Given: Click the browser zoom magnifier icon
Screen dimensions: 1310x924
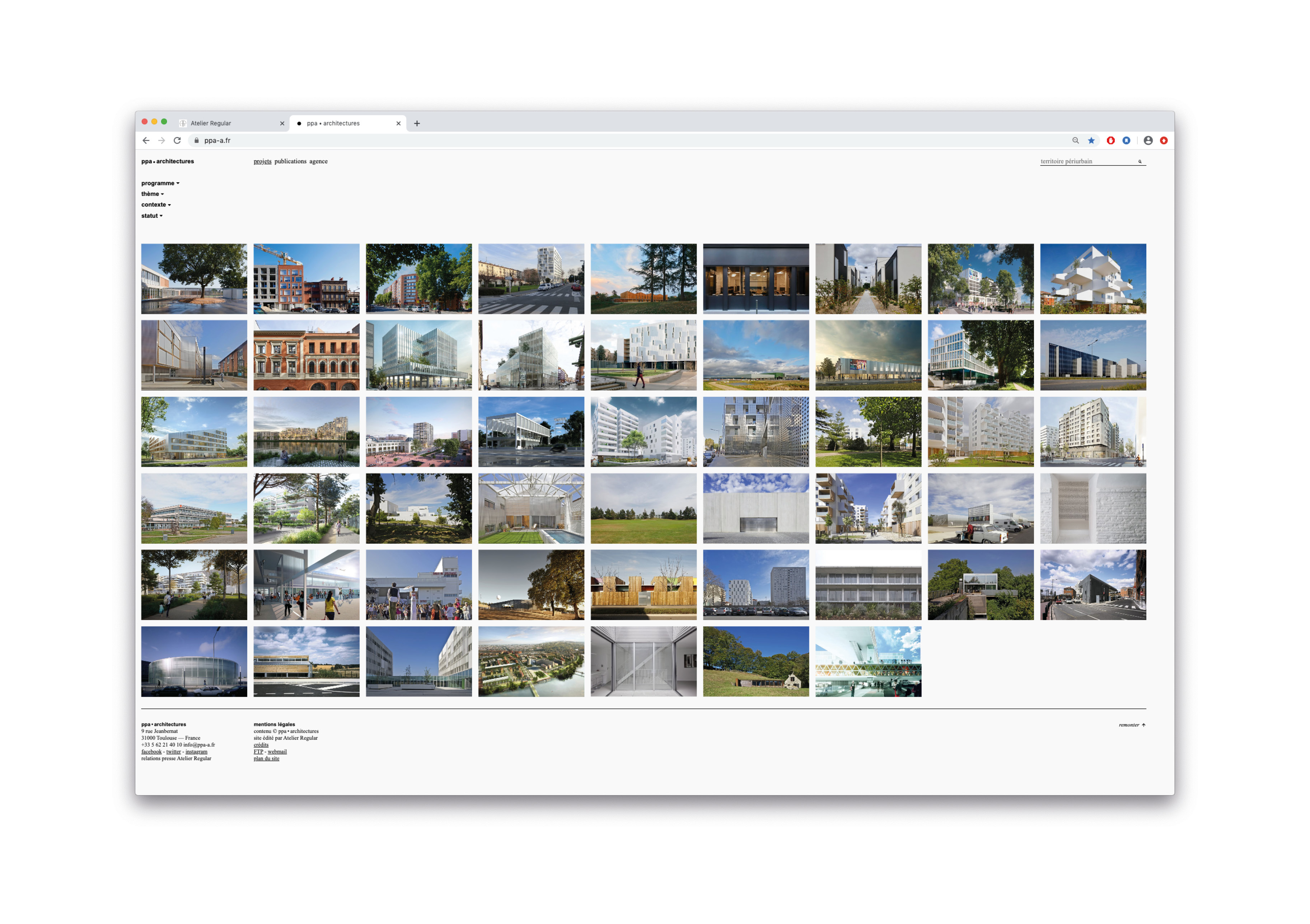Looking at the screenshot, I should pos(1075,140).
